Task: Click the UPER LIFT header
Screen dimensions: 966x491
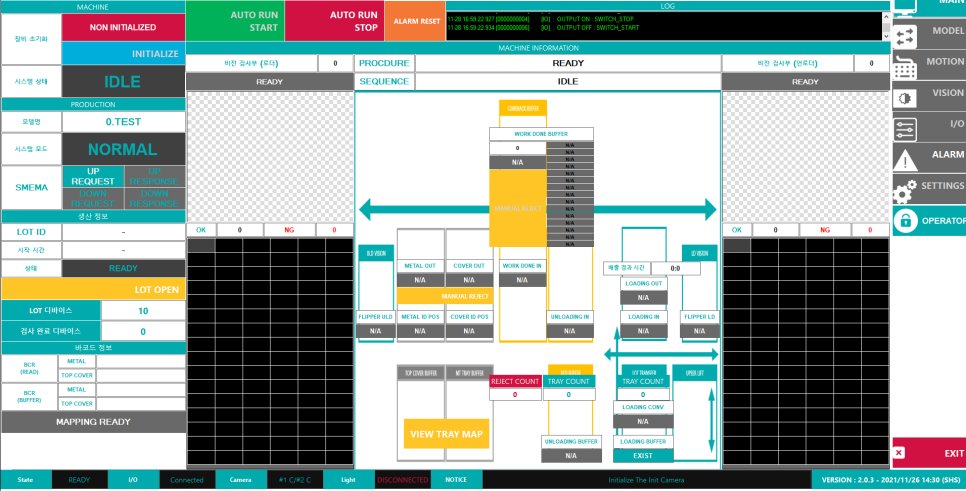Action: click(x=694, y=373)
